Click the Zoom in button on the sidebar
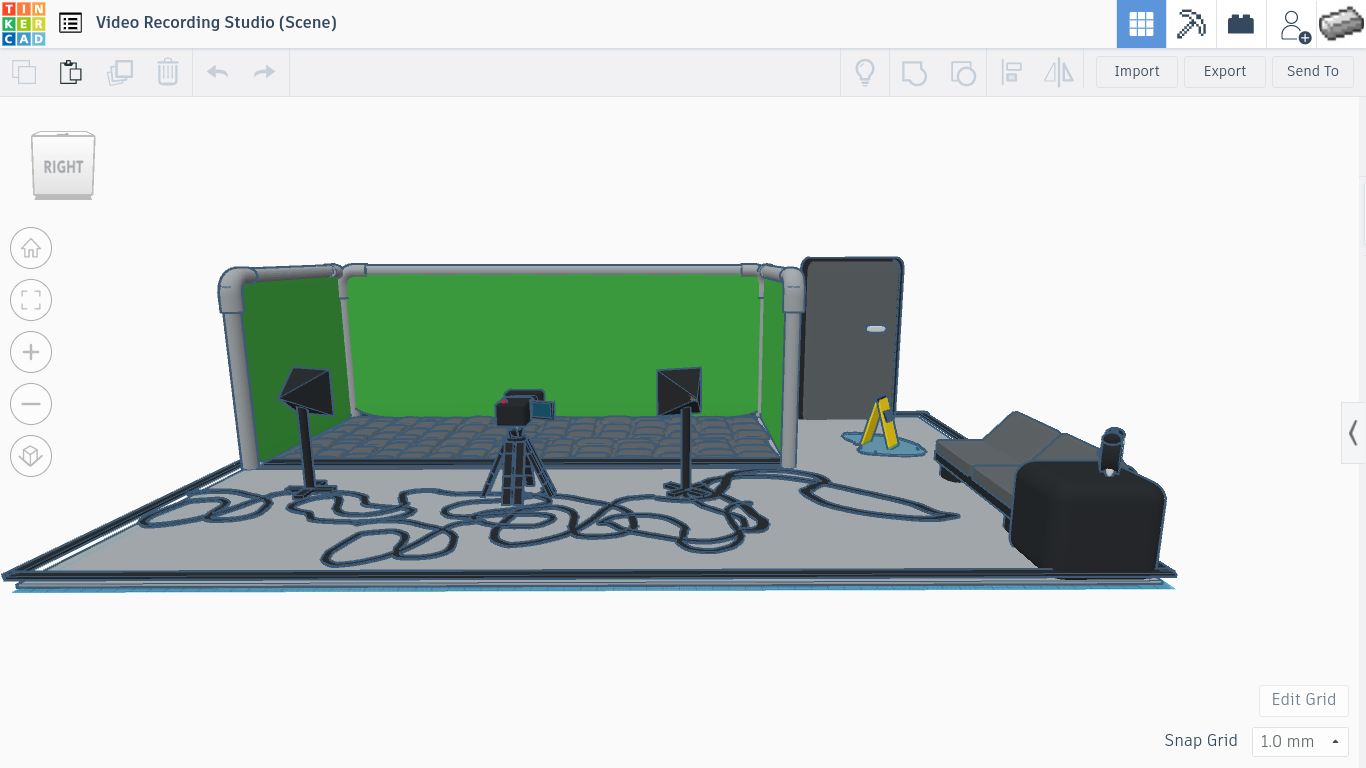This screenshot has width=1366, height=768. (31, 352)
